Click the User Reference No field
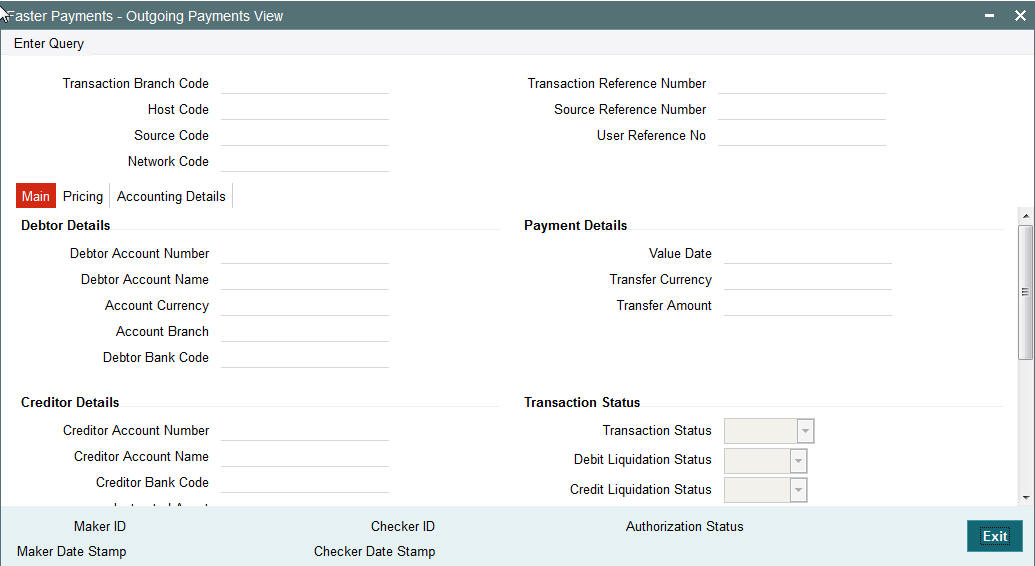The width and height of the screenshot is (1035, 566). 802,135
